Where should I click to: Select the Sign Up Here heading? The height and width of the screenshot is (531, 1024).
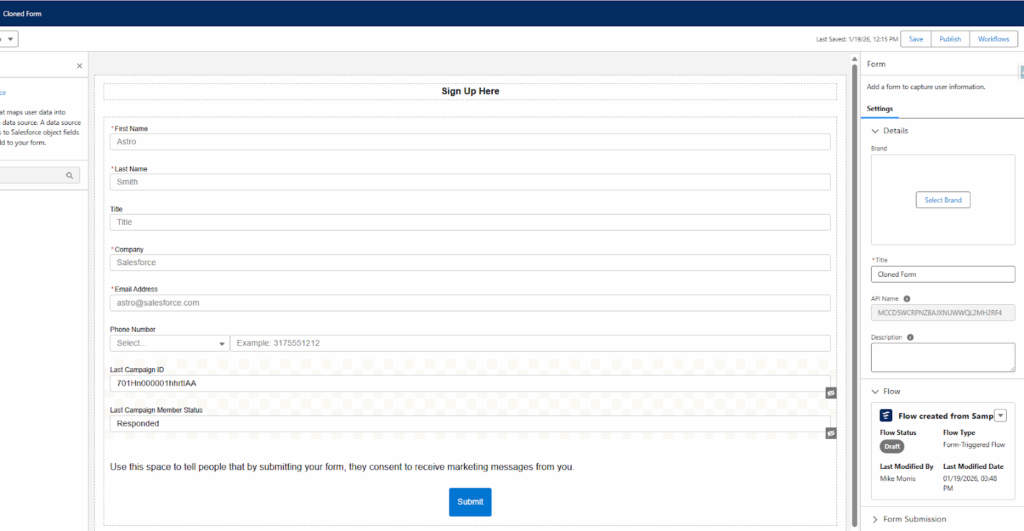click(x=470, y=91)
